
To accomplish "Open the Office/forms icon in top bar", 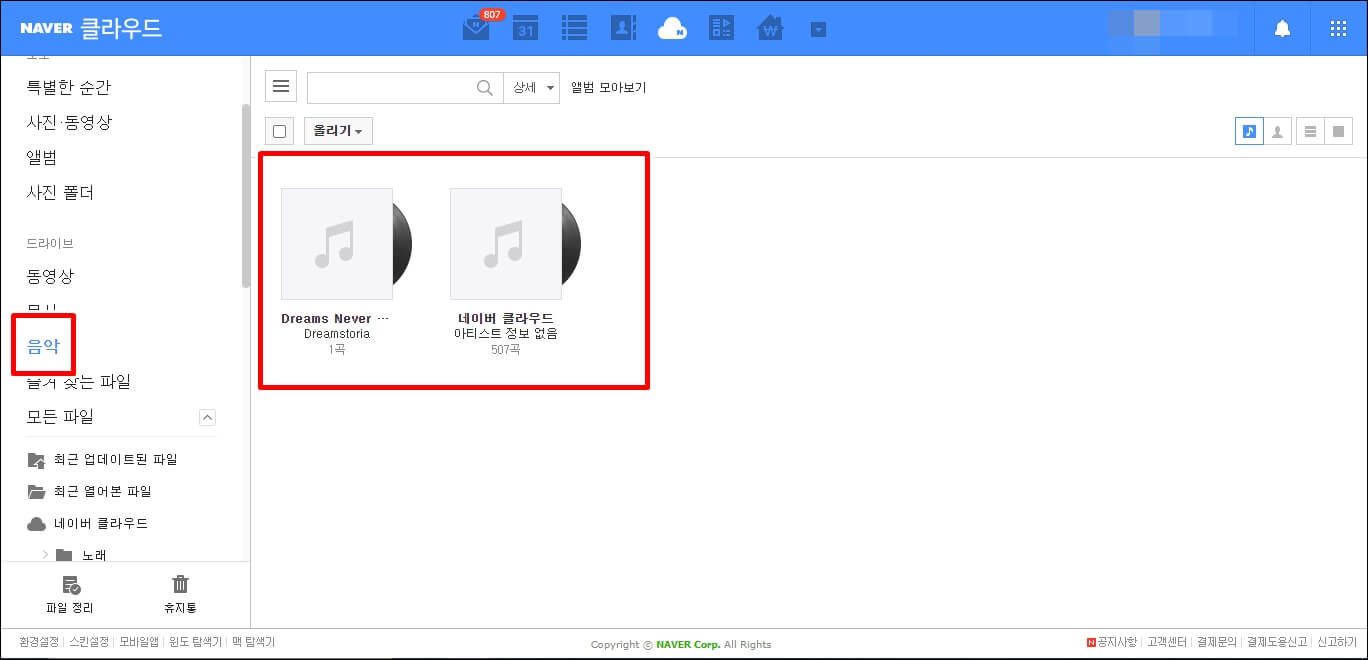I will tap(721, 28).
